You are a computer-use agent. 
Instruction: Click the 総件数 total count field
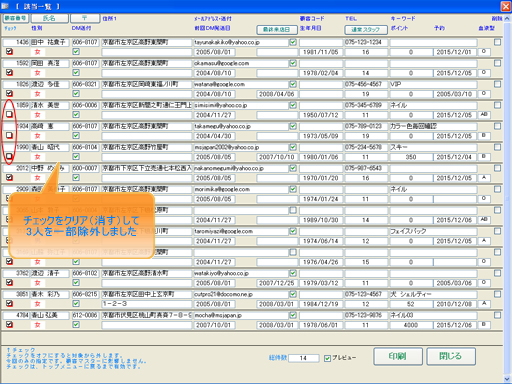click(x=304, y=358)
